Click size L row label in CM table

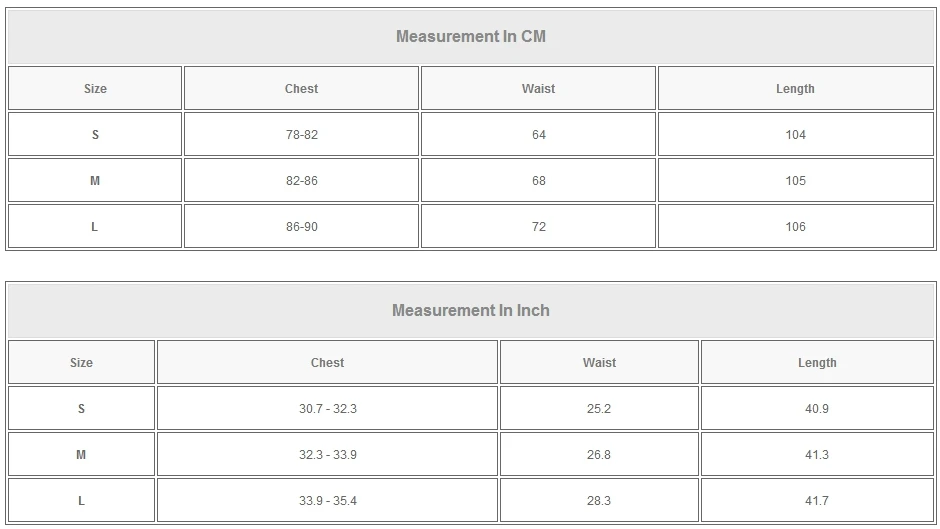95,227
